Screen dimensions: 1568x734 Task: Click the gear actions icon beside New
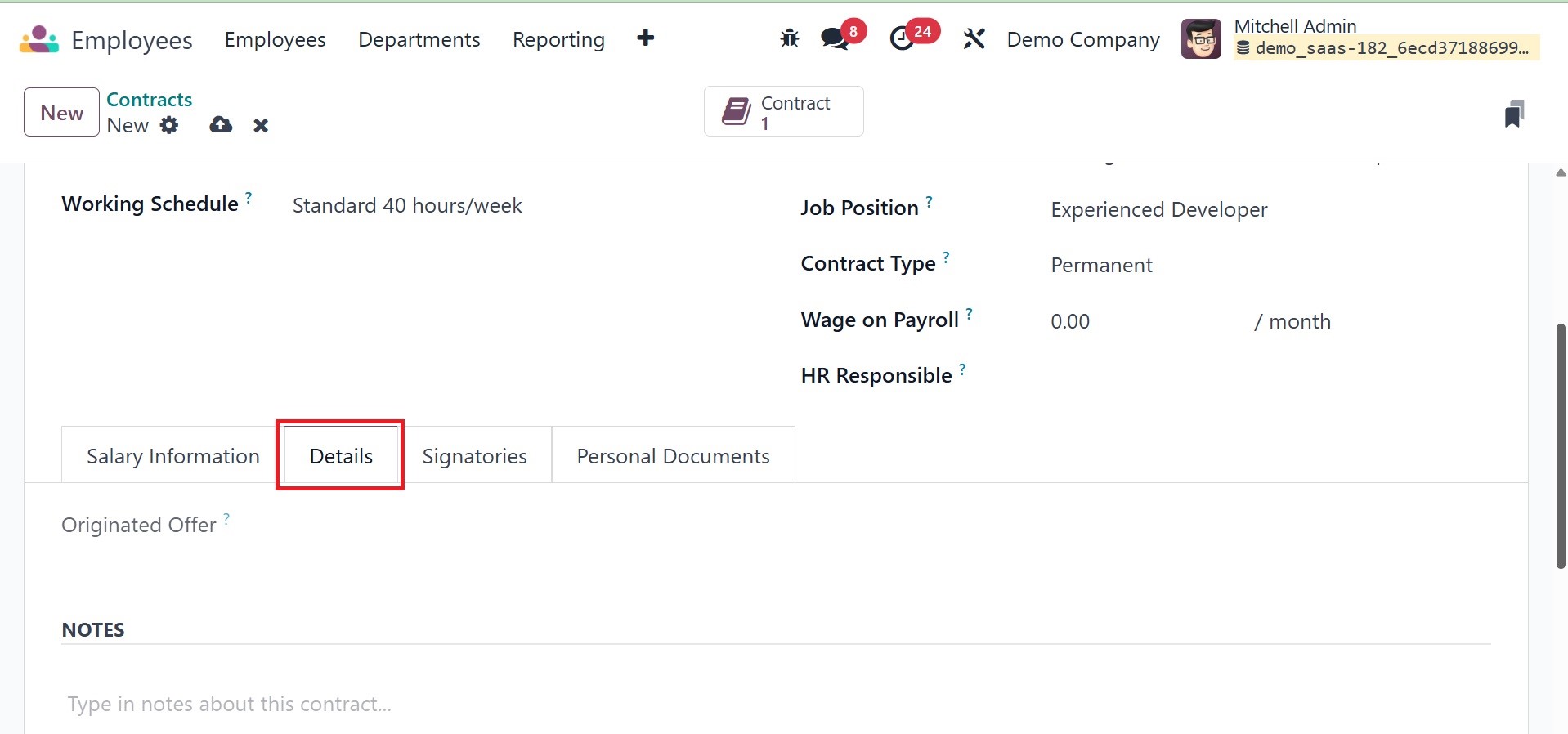[x=169, y=125]
